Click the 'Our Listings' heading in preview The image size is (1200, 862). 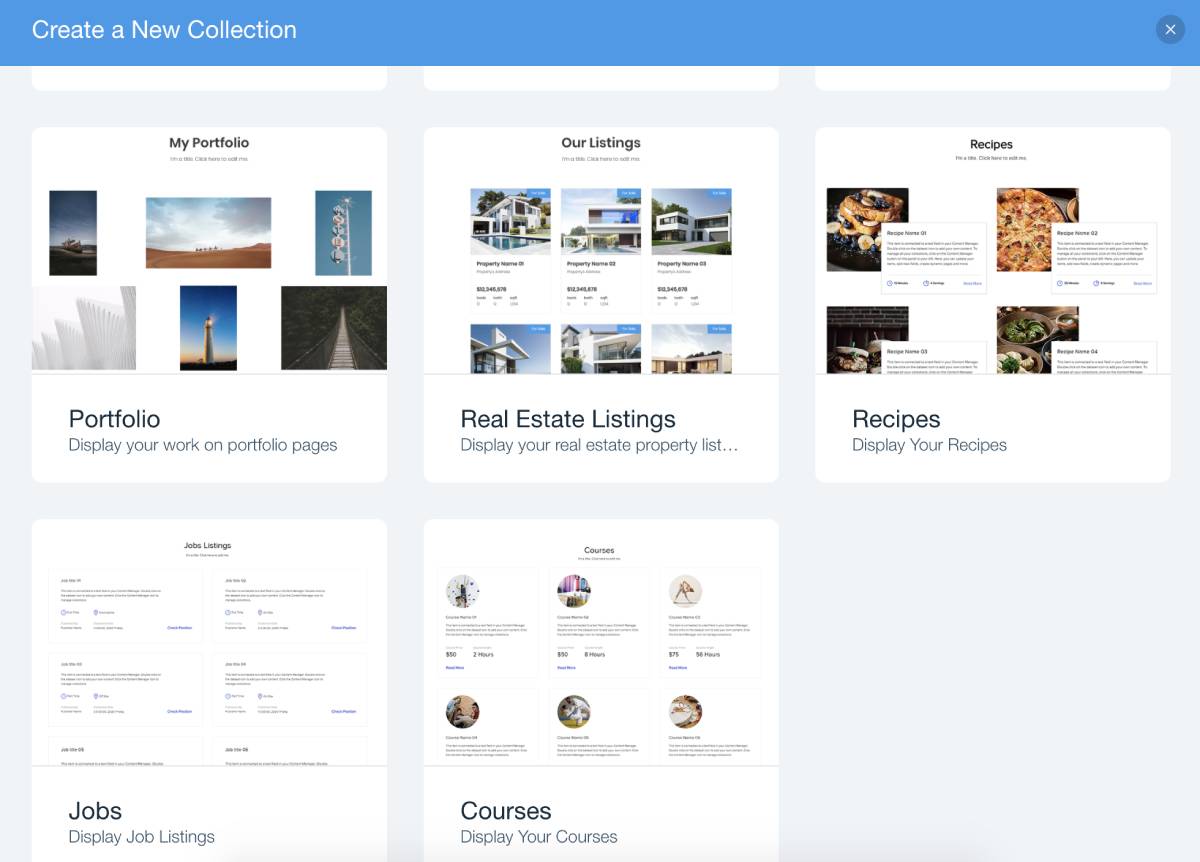(x=601, y=143)
